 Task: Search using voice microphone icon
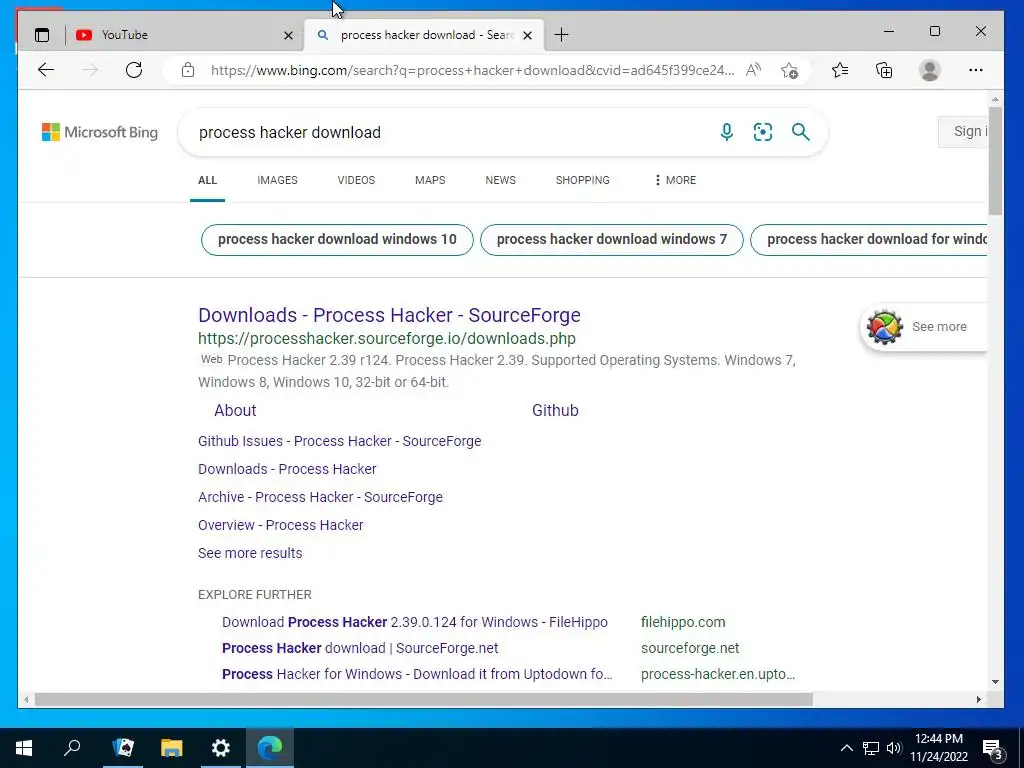point(726,132)
